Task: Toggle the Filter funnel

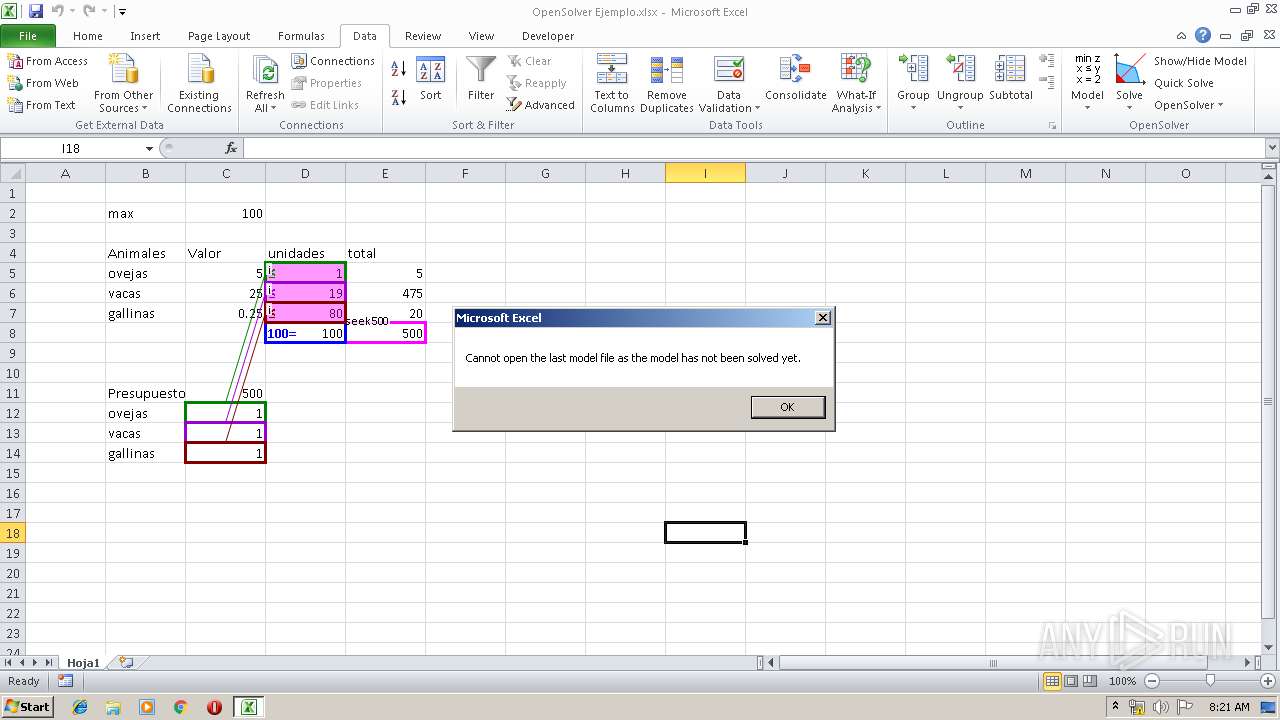Action: coord(481,80)
